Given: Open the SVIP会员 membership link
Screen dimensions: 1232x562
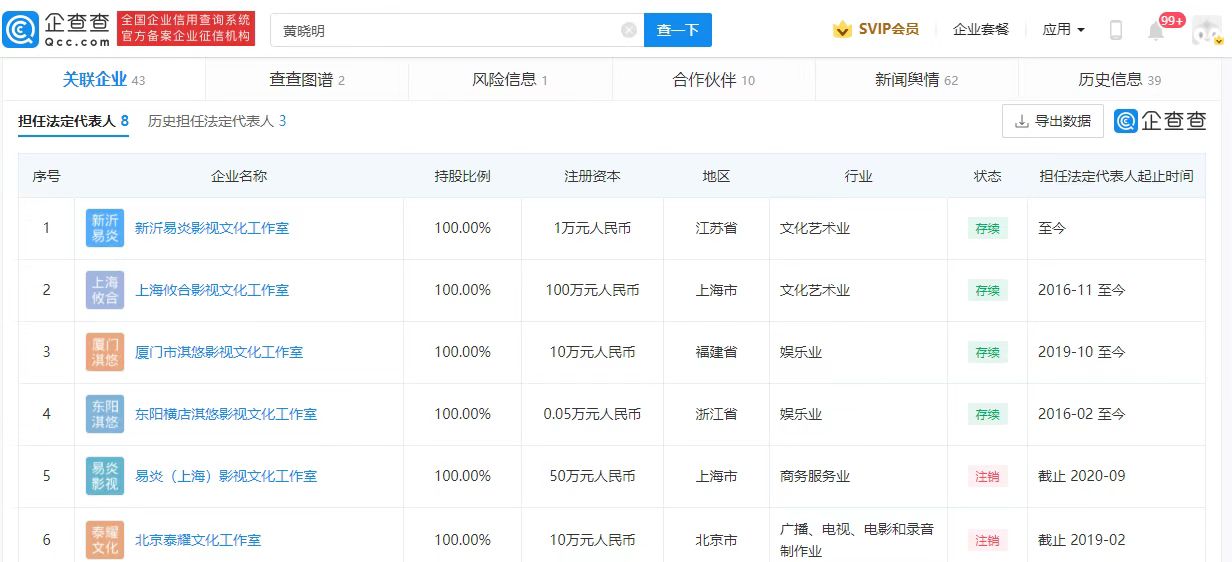Looking at the screenshot, I should pos(875,30).
